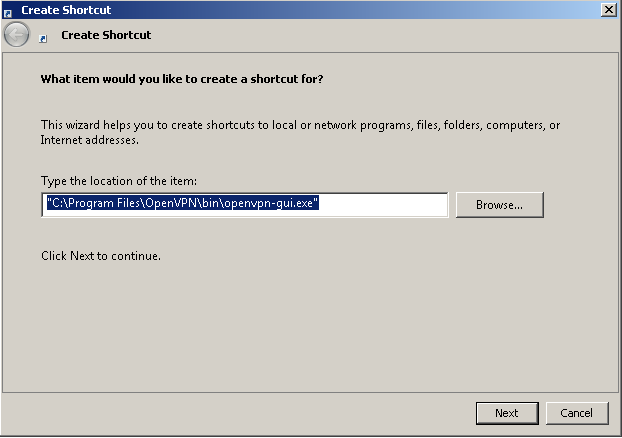This screenshot has width=622, height=438.
Task: Cancel the shortcut creation wizard
Action: click(577, 413)
